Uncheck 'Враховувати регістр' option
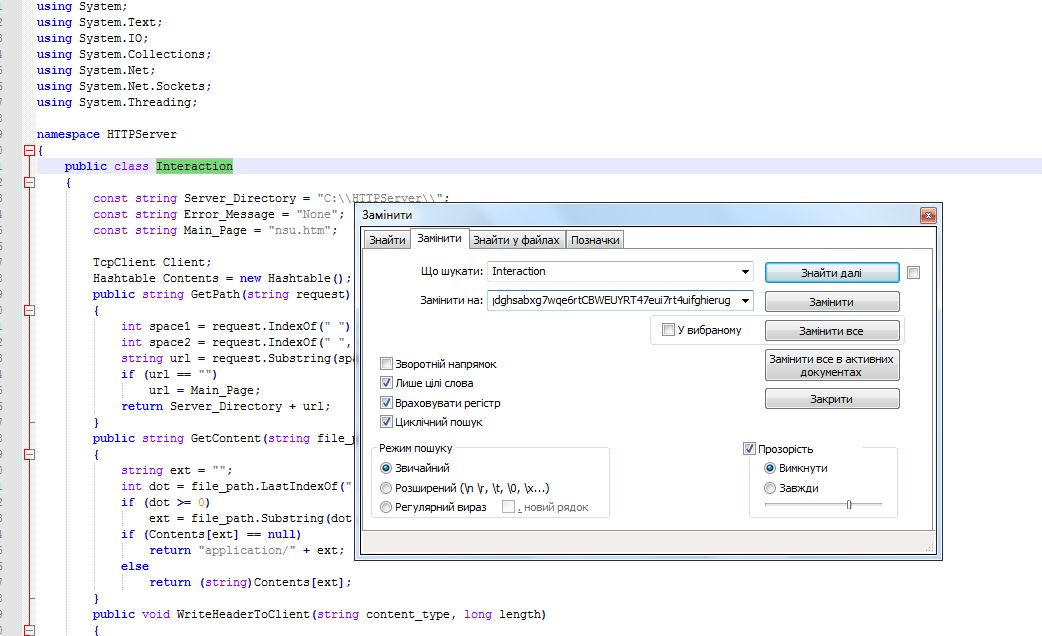 click(387, 403)
